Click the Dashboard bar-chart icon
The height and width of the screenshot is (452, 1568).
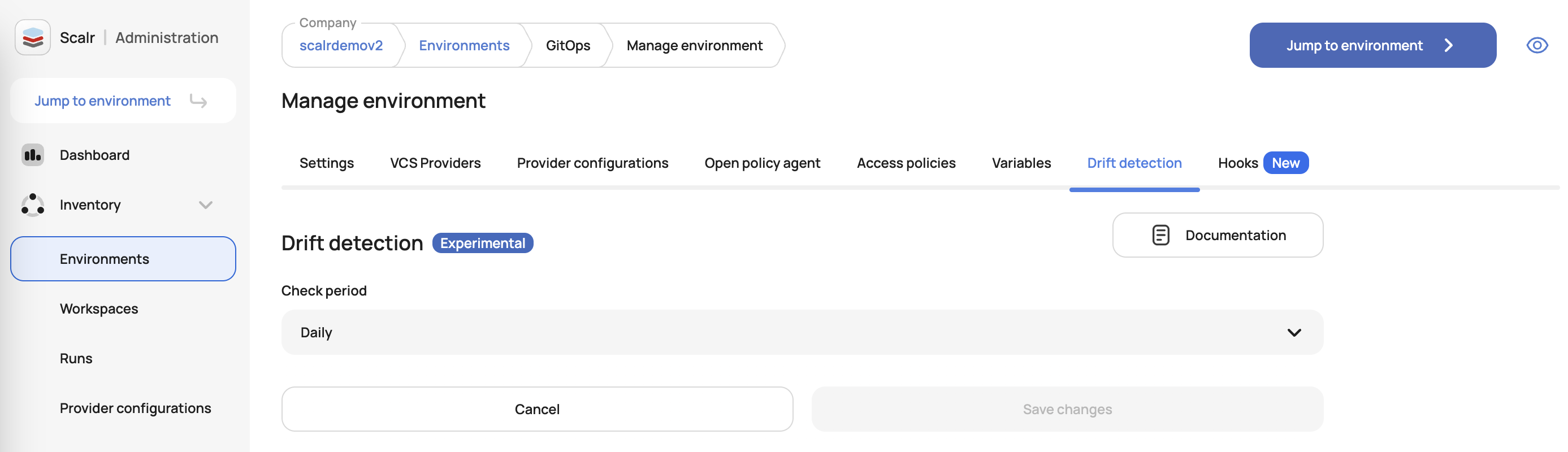(33, 155)
